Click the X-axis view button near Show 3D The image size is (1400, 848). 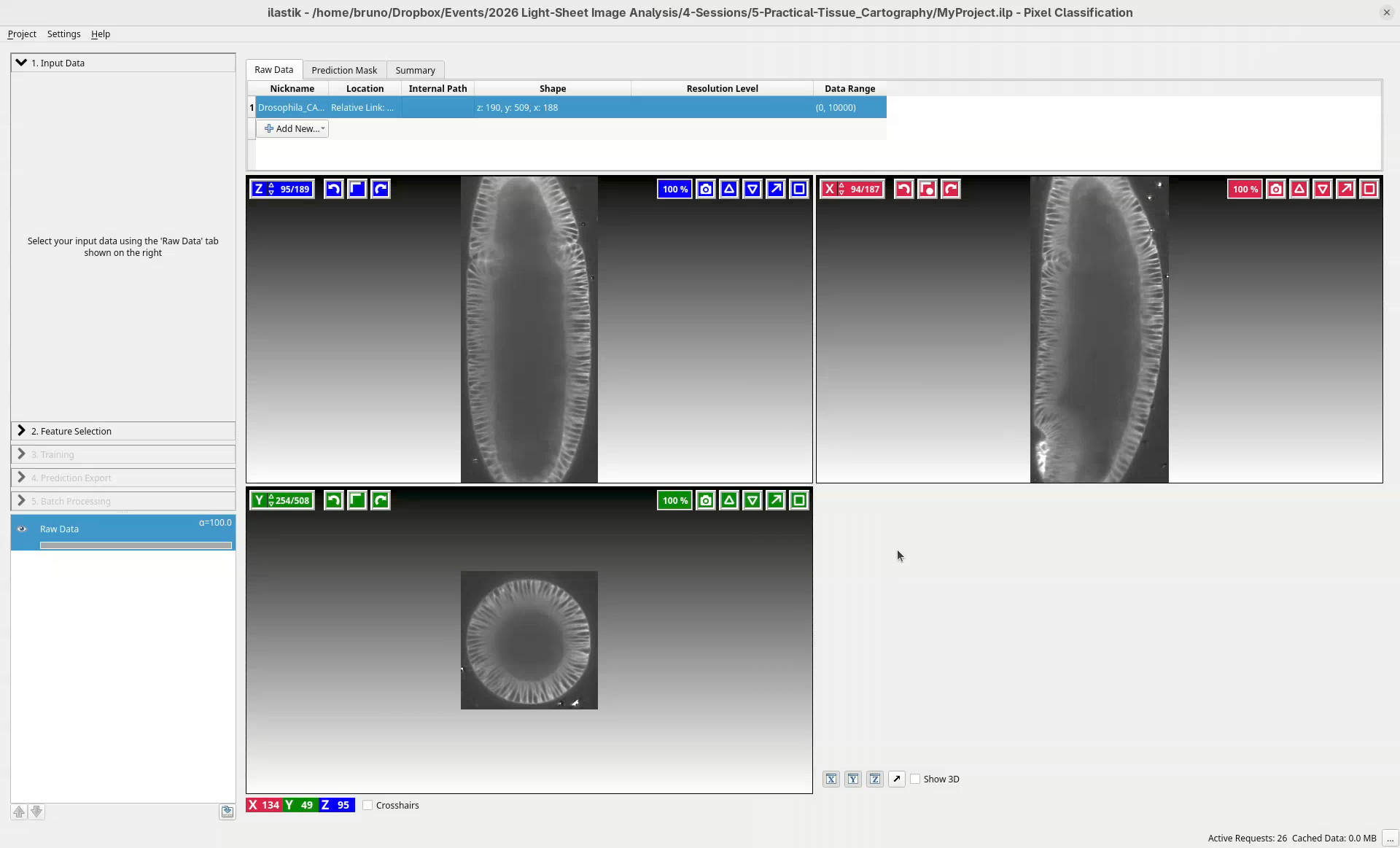pyautogui.click(x=831, y=779)
